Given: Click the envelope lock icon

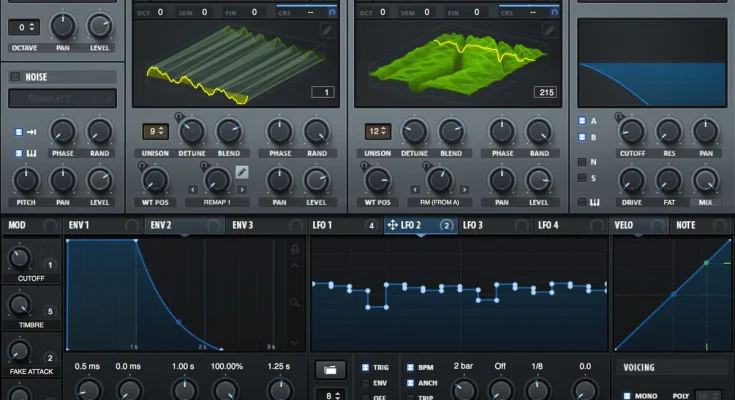Looking at the screenshot, I should (x=294, y=249).
